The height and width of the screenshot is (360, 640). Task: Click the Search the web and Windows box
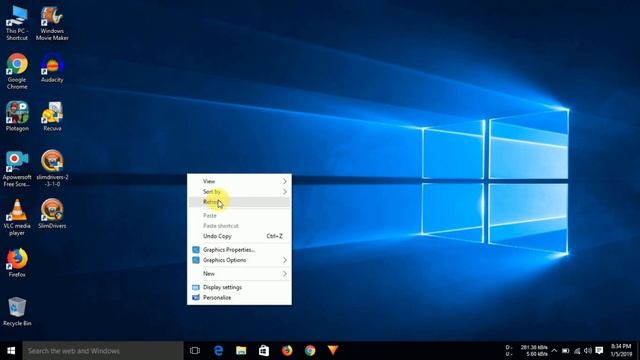tap(103, 351)
